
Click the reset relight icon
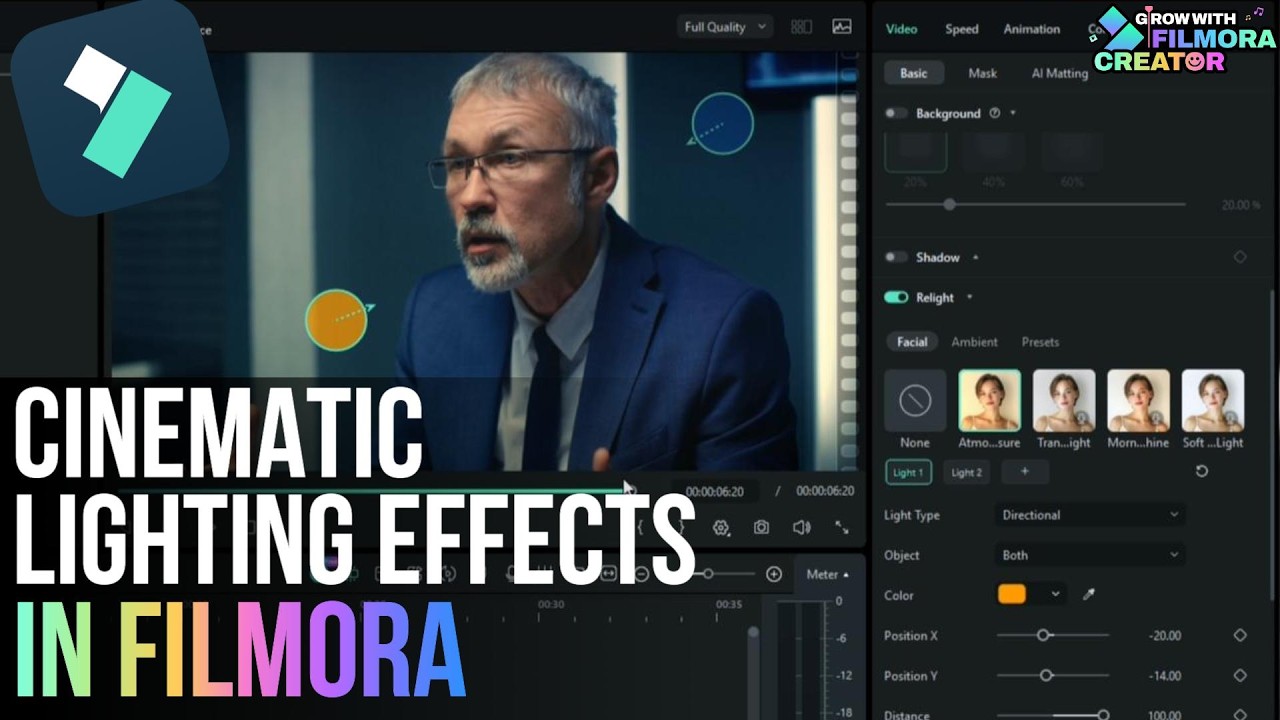(1202, 471)
